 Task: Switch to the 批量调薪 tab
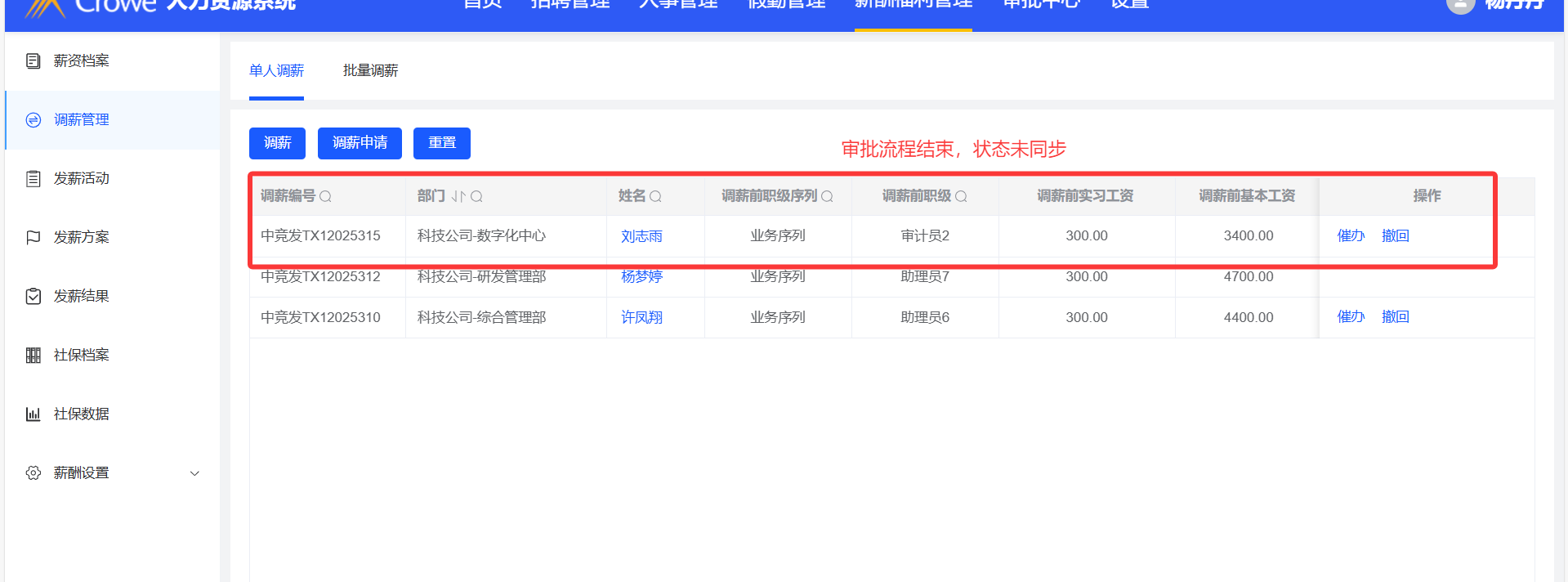coord(370,71)
